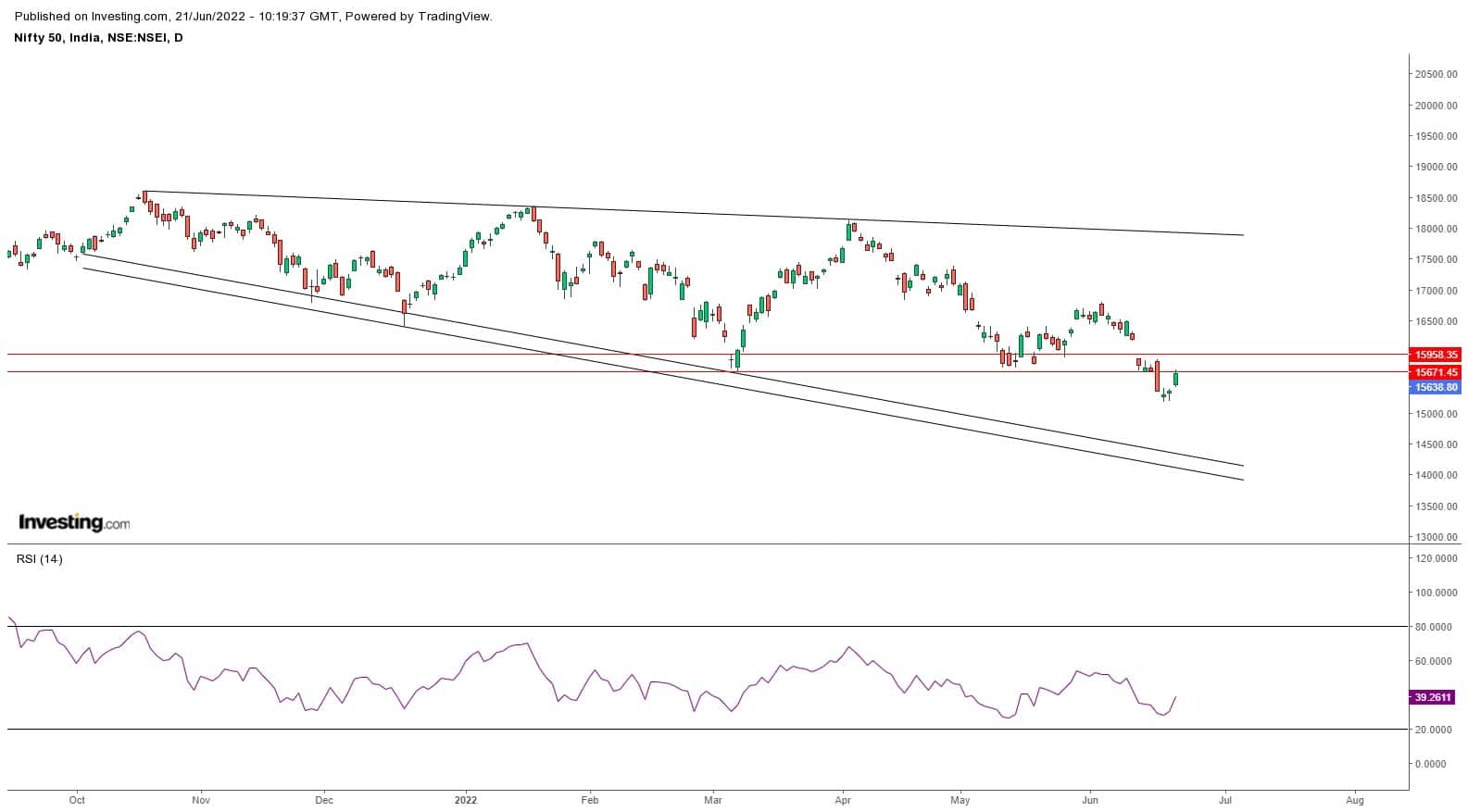This screenshot has height=812, width=1468.
Task: Click the purple RSI value 39.2611 tag
Action: coord(1433,697)
